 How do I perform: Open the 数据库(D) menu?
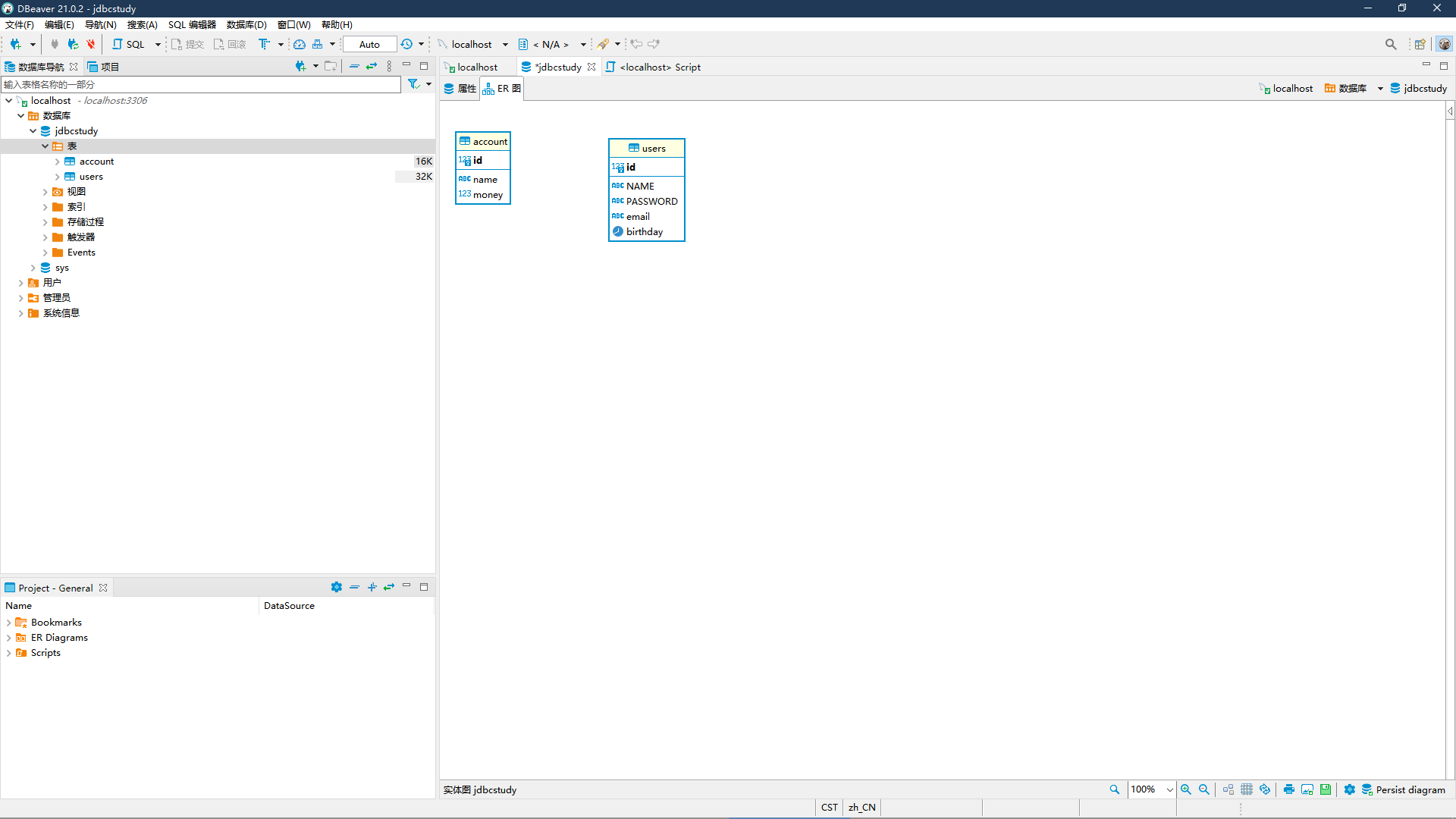[246, 24]
